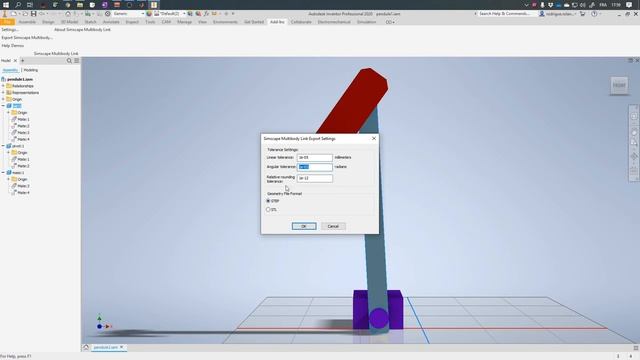The width and height of the screenshot is (640, 360).
Task: Click the Relative rounding tolerance field
Action: coord(315,178)
